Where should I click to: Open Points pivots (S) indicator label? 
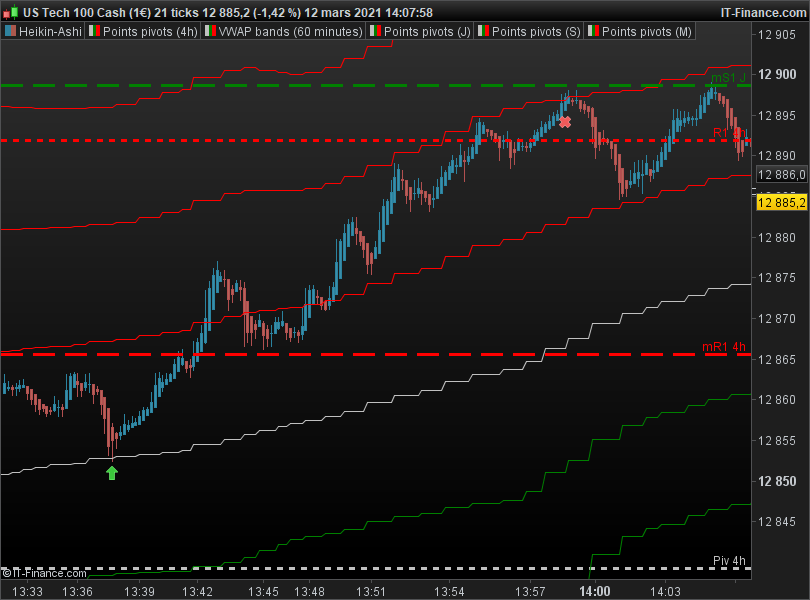click(x=536, y=32)
